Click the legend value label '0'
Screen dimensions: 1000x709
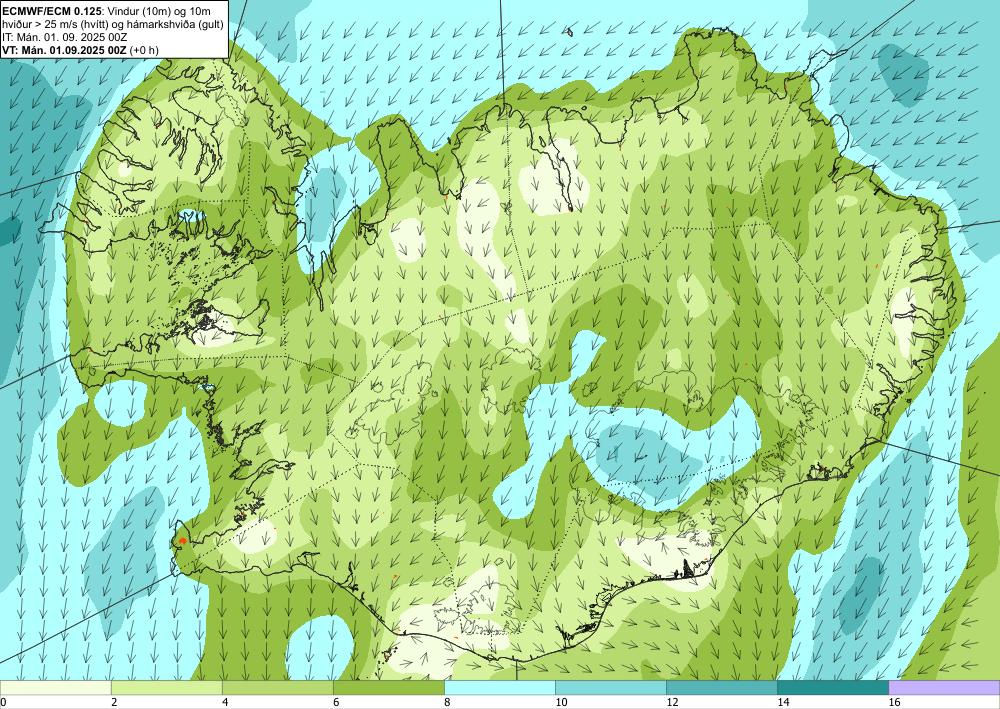click(3, 702)
